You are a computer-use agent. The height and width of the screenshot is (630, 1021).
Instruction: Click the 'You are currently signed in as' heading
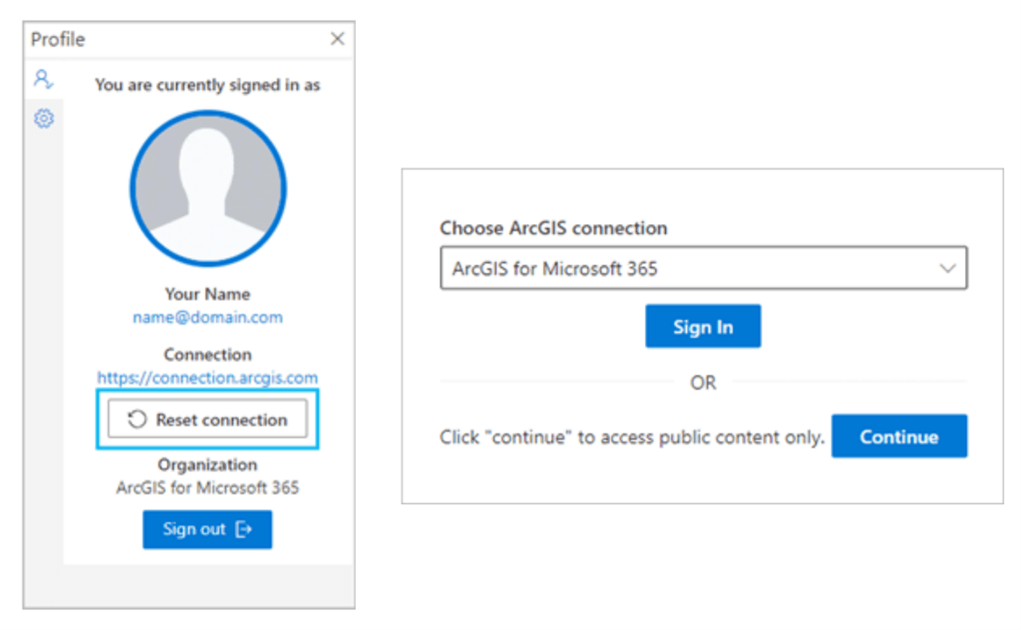208,85
